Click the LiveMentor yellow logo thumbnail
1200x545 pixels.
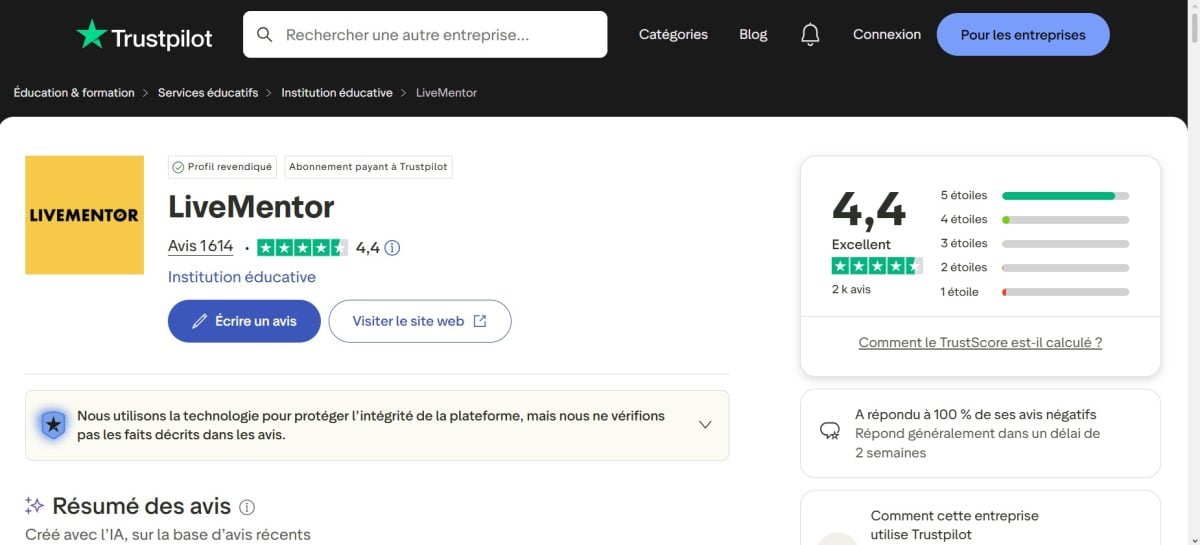(x=84, y=215)
